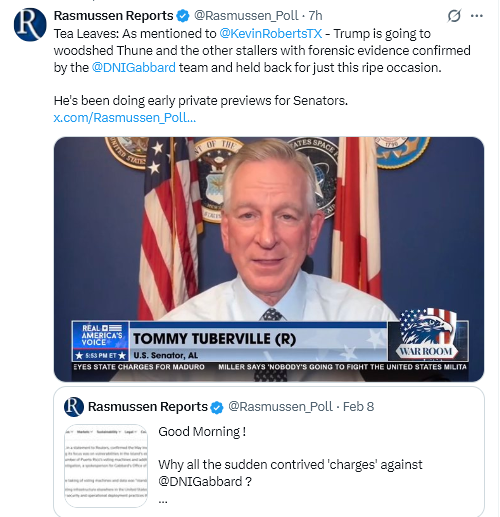Expand the quoted tweet ellipsis text
This screenshot has height=517, width=500.
[x=163, y=501]
